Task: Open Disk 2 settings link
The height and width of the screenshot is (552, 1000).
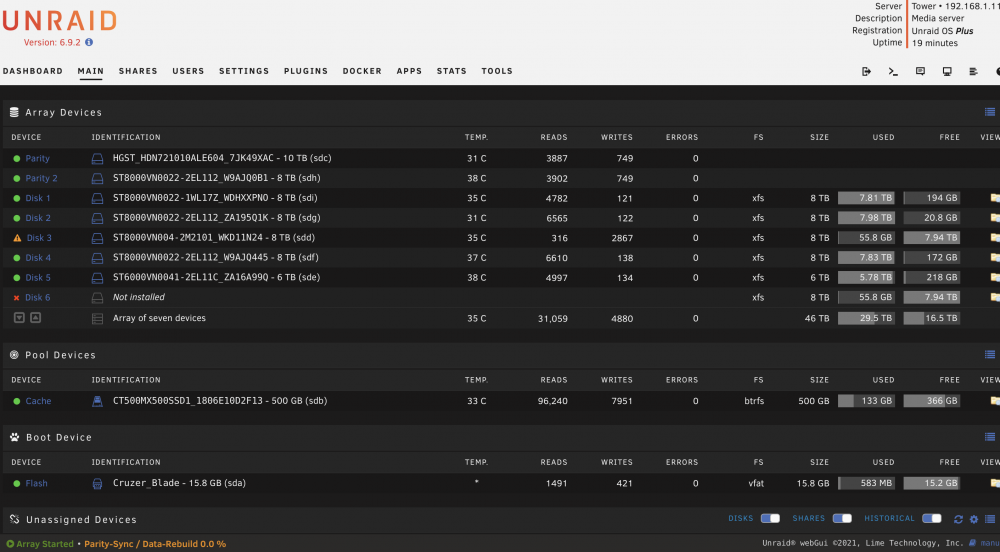Action: [x=38, y=218]
